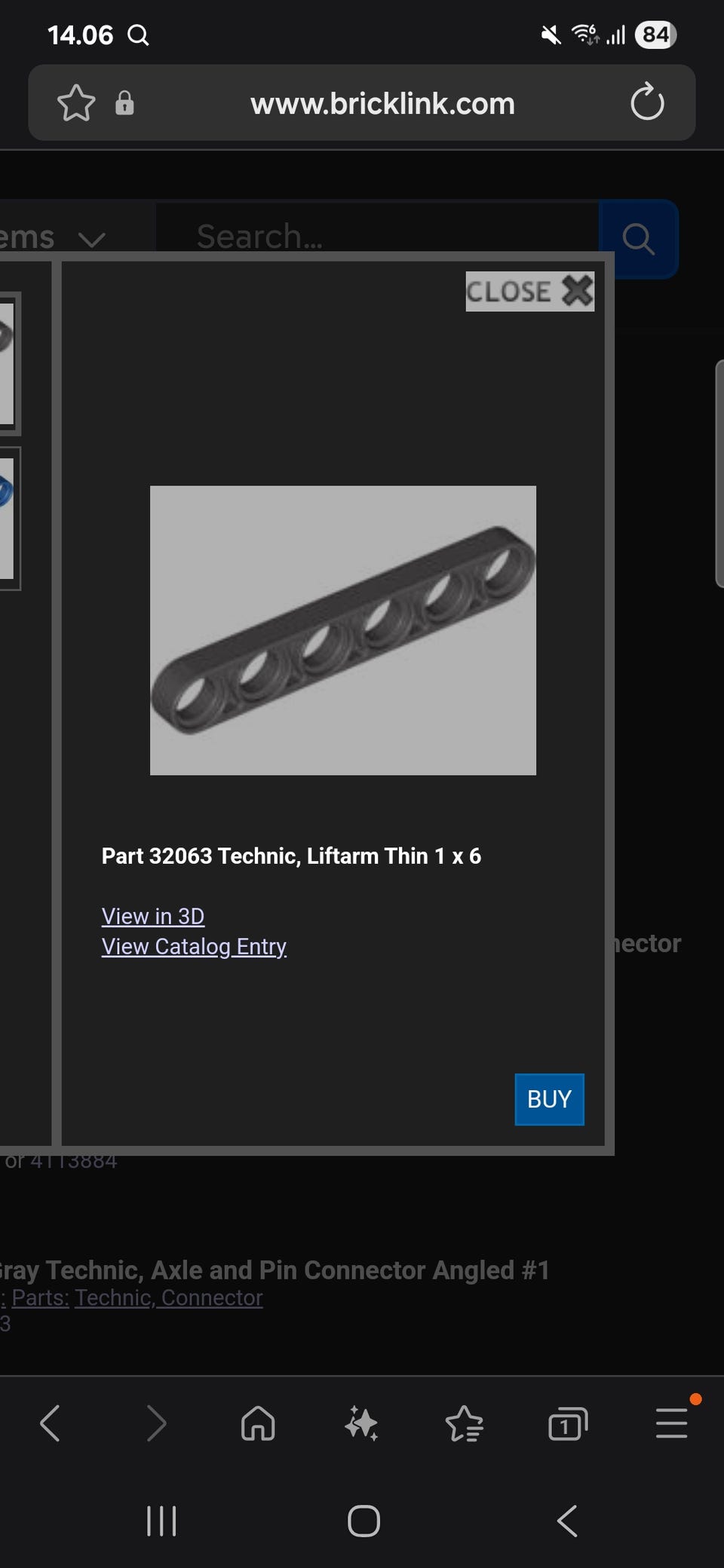Open bookmarks list star icon

[x=465, y=1423]
